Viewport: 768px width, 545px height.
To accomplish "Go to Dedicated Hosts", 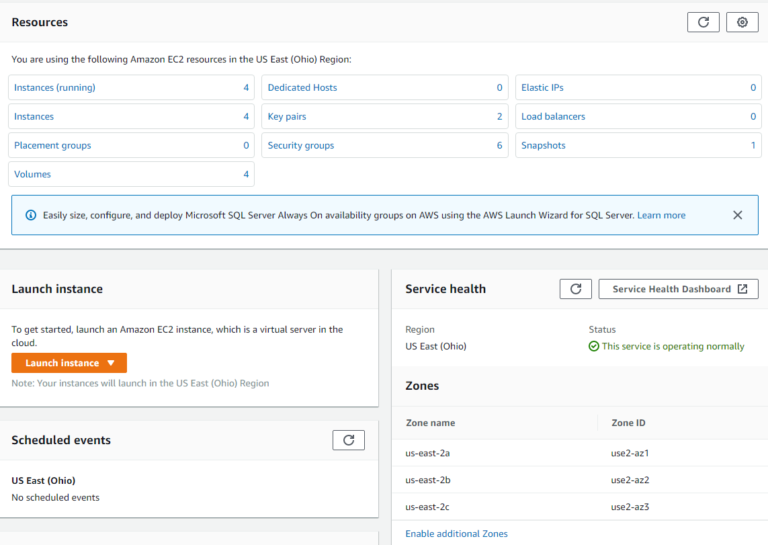I will click(x=302, y=88).
